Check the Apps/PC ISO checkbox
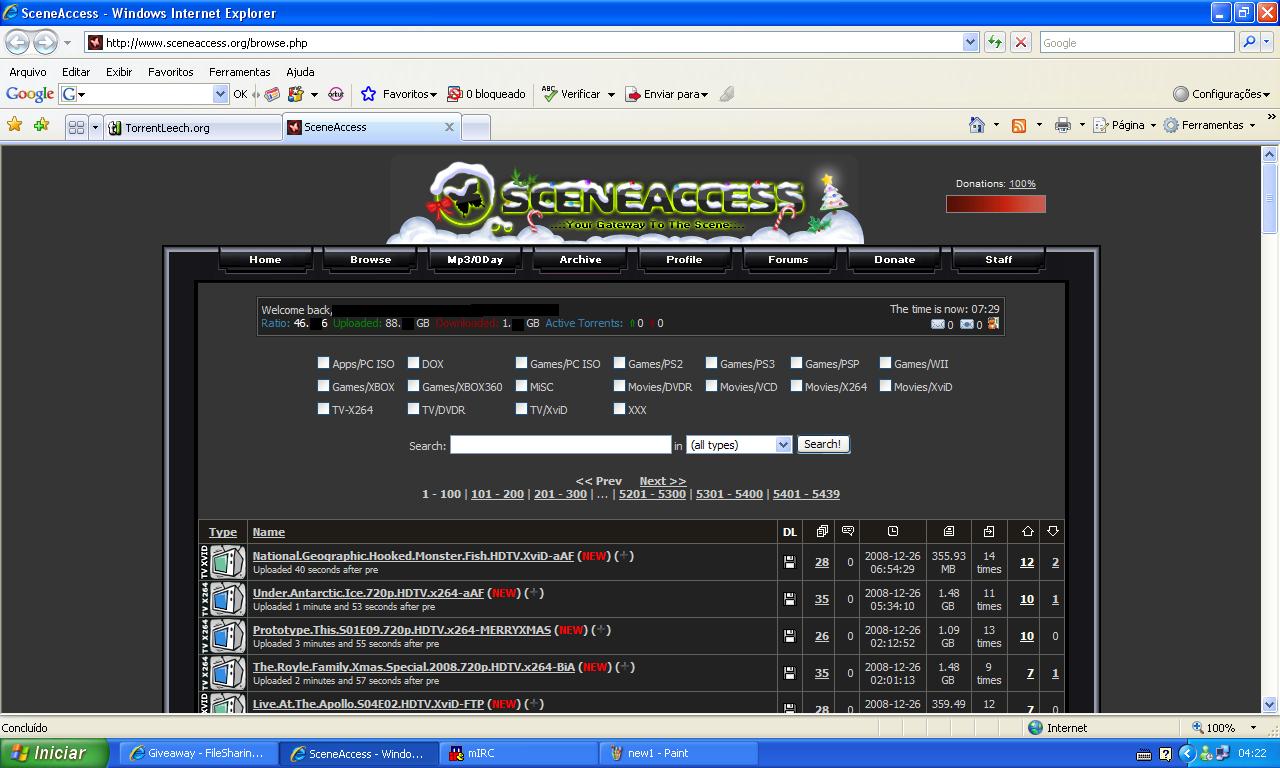The width and height of the screenshot is (1280, 768). pos(323,363)
